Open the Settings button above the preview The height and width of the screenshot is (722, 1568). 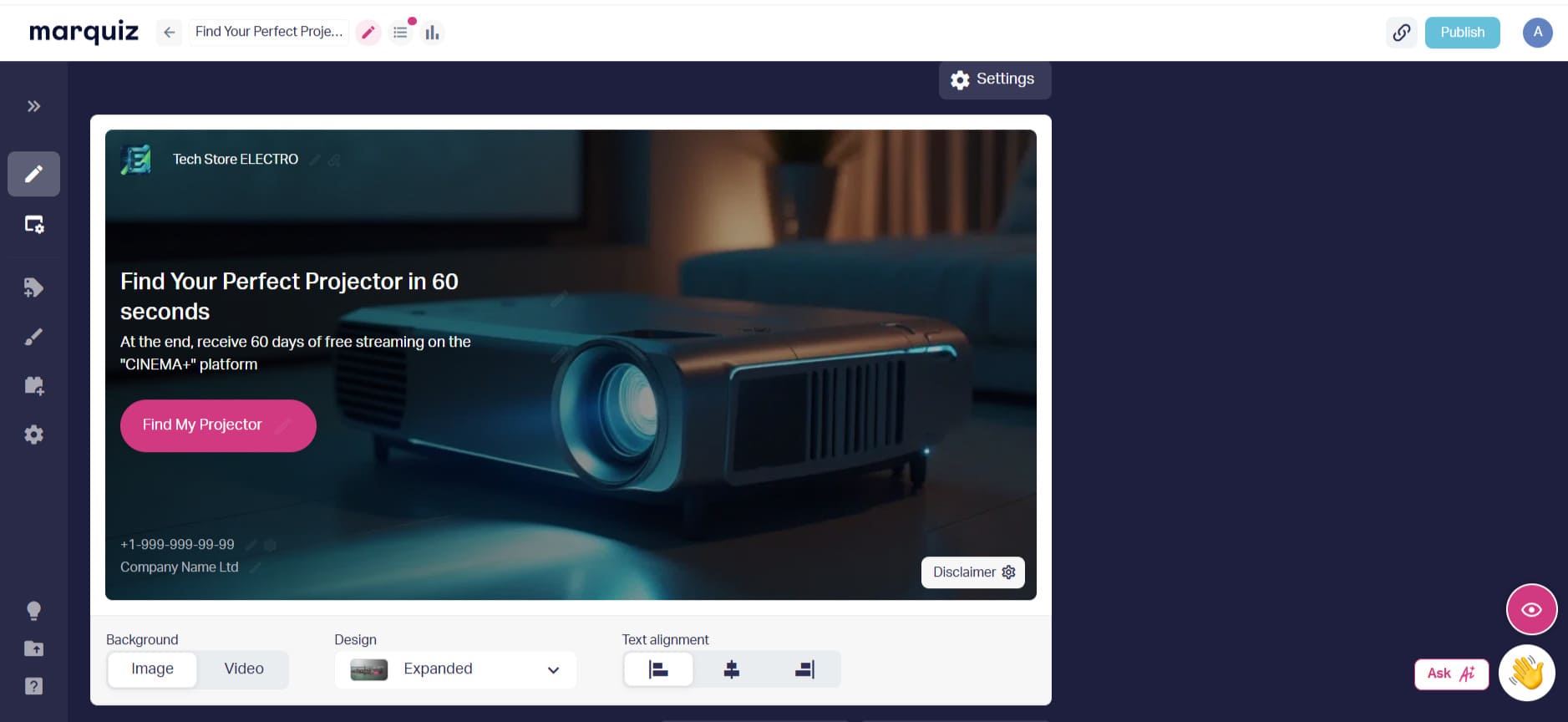[994, 79]
